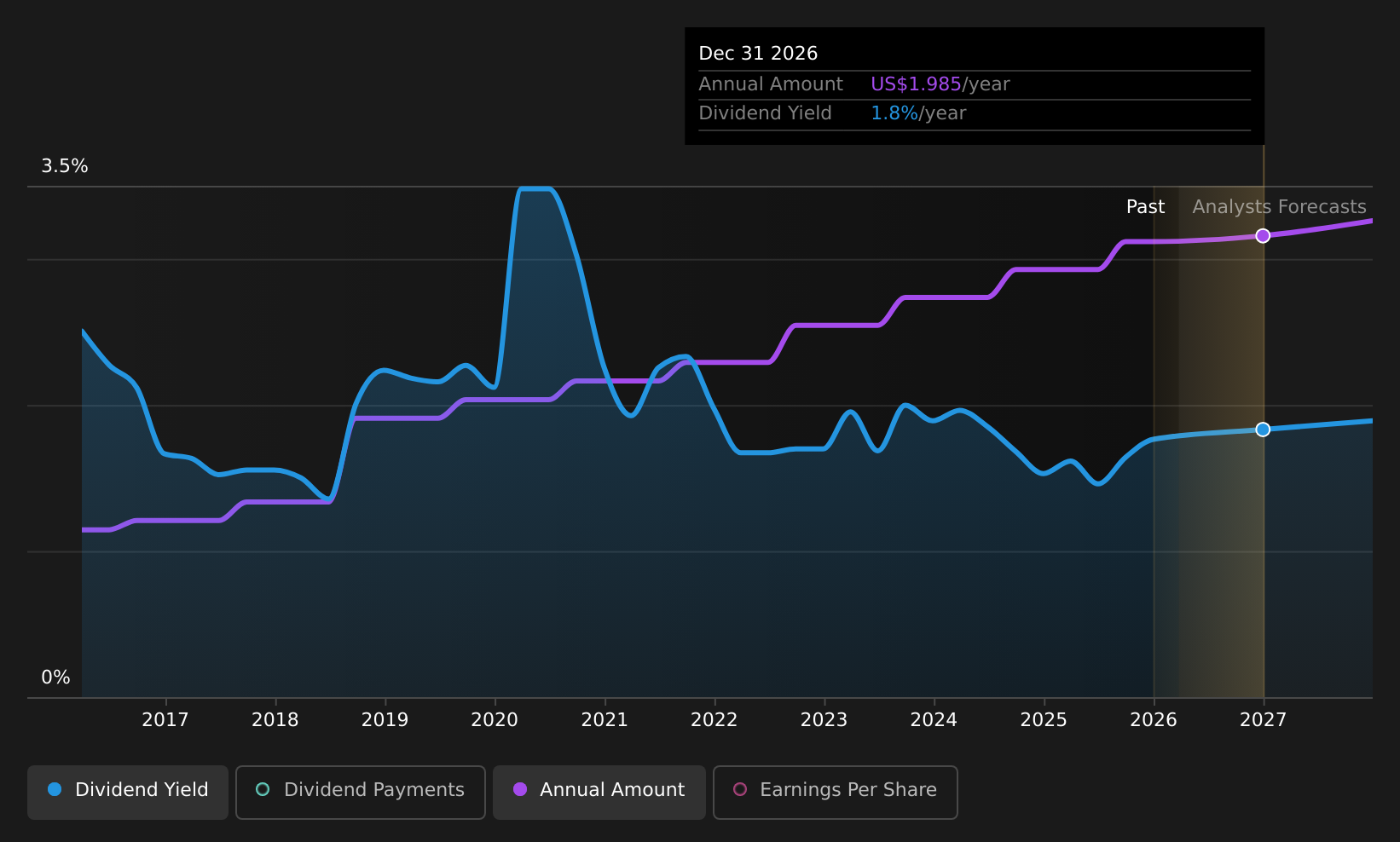Open the Analysts Forecasts section
1400x842 pixels.
tap(1278, 206)
